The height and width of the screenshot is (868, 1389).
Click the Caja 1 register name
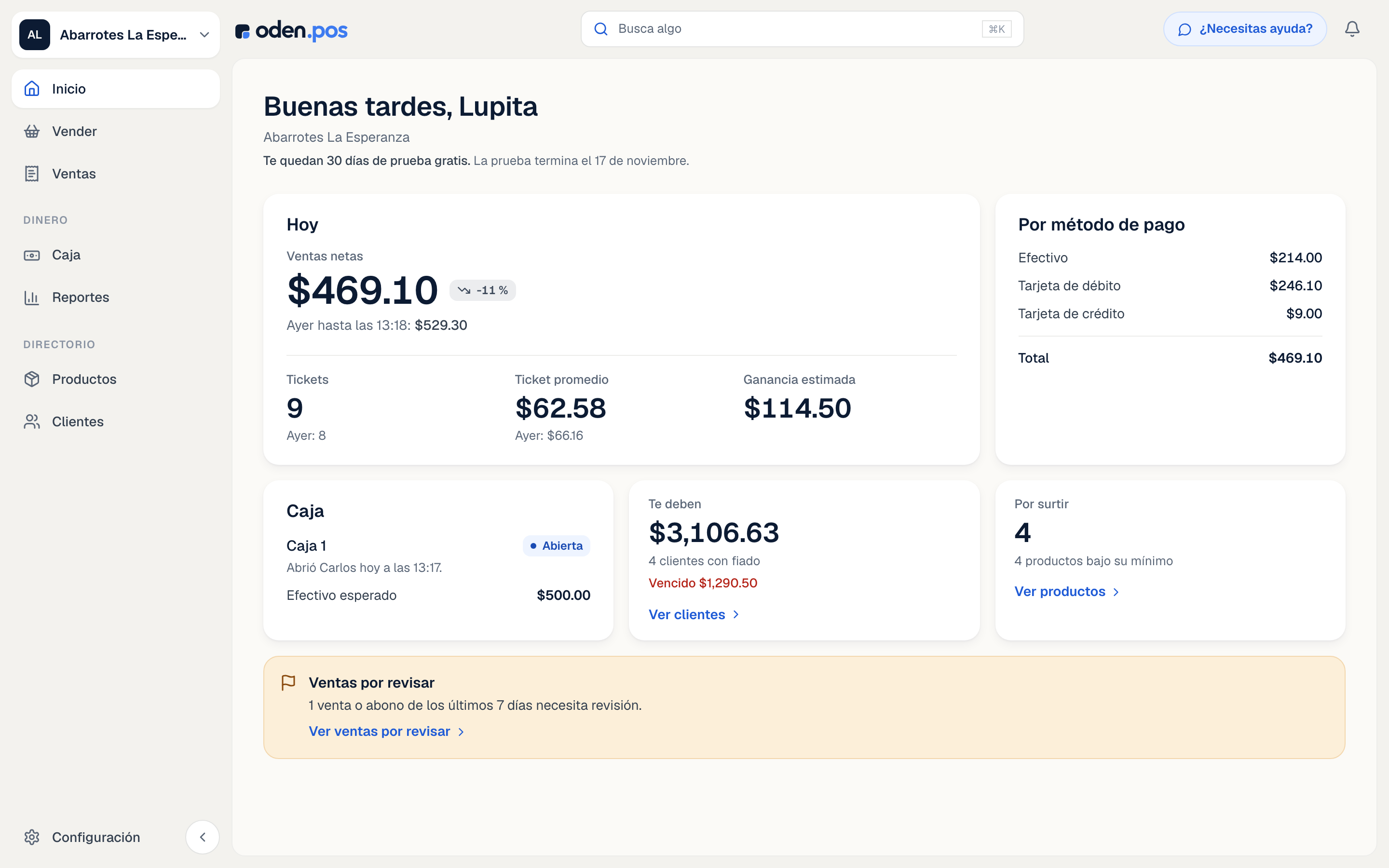[x=307, y=546]
